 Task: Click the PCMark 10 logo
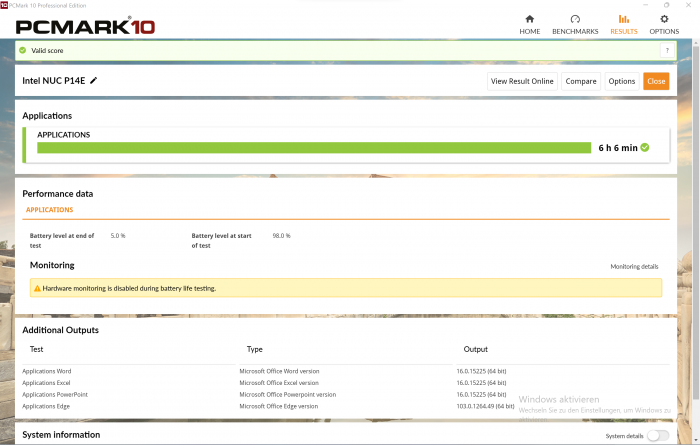point(78,26)
